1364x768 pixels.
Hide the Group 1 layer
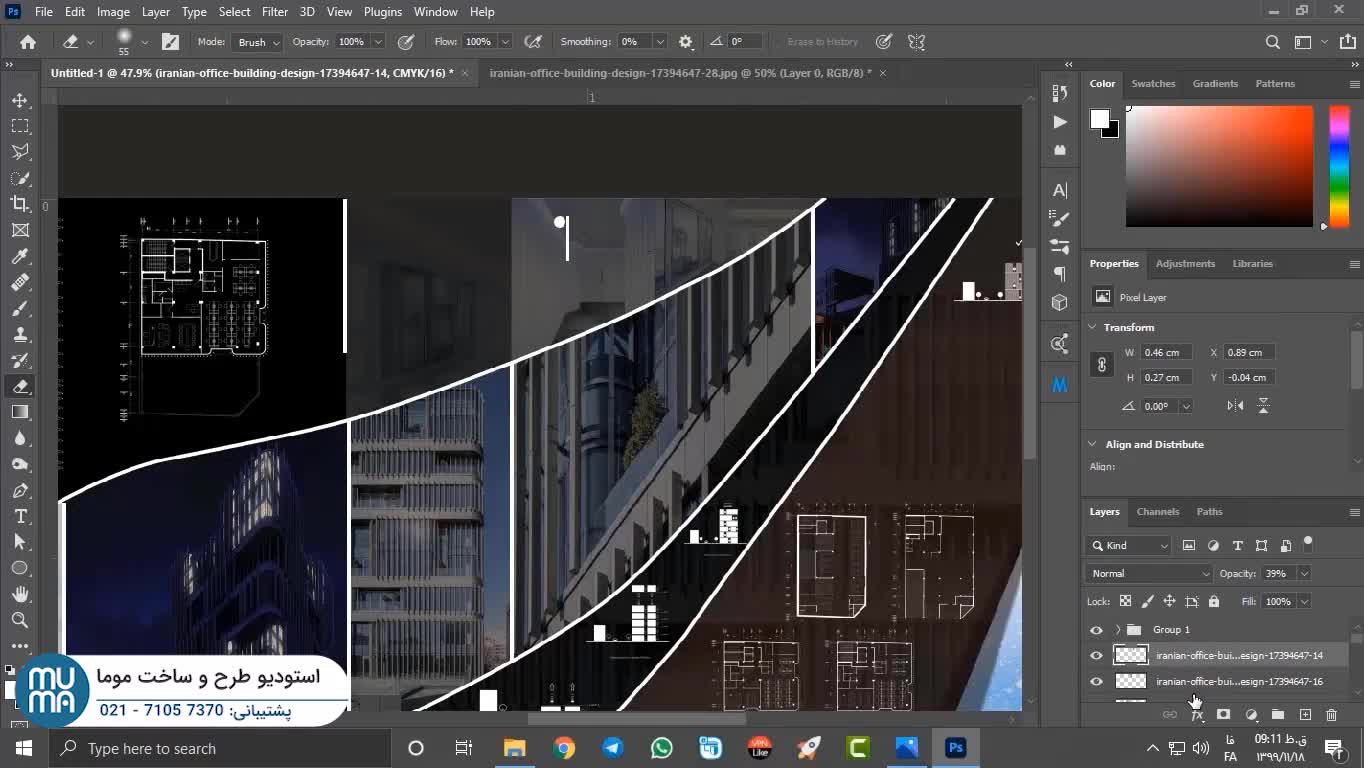tap(1096, 630)
